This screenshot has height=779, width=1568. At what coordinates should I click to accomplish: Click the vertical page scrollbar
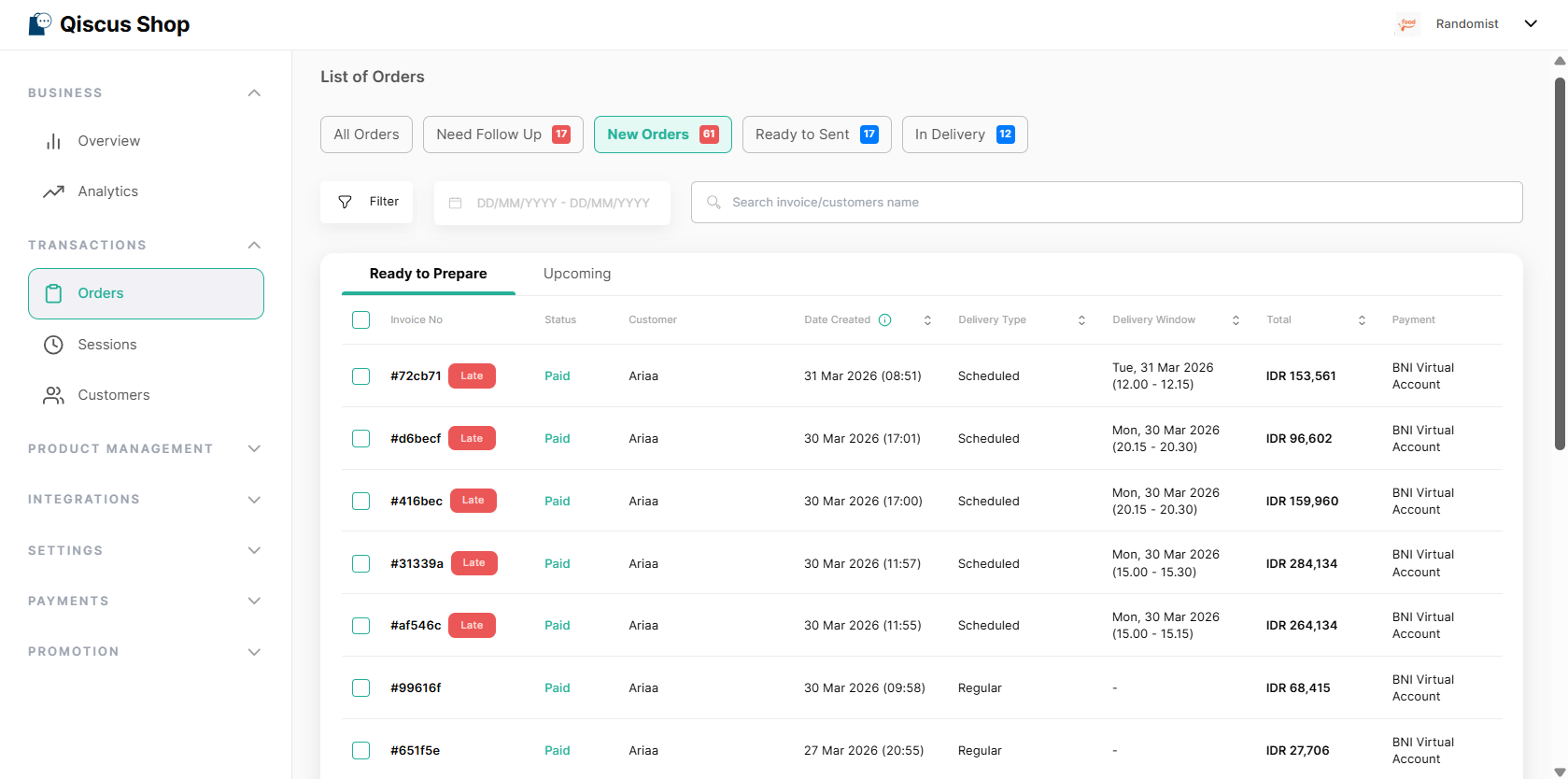pos(1560,262)
